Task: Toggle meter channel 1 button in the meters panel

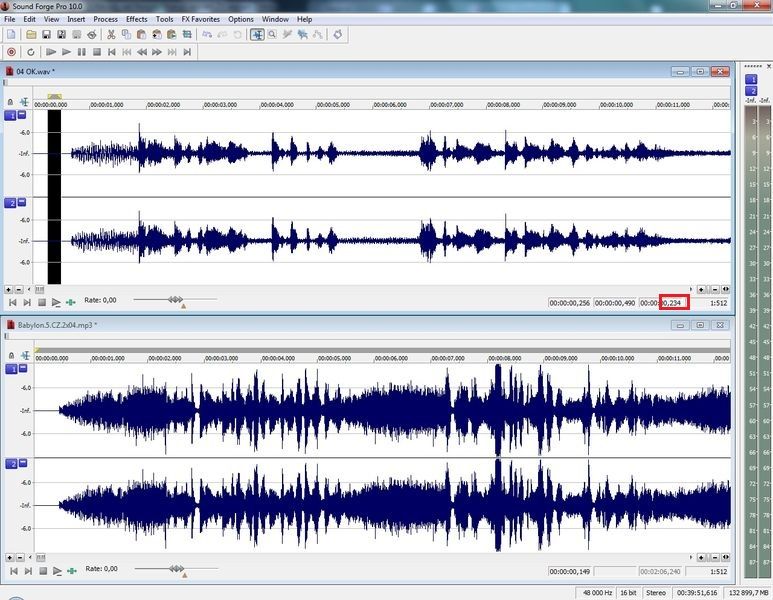Action: click(751, 79)
